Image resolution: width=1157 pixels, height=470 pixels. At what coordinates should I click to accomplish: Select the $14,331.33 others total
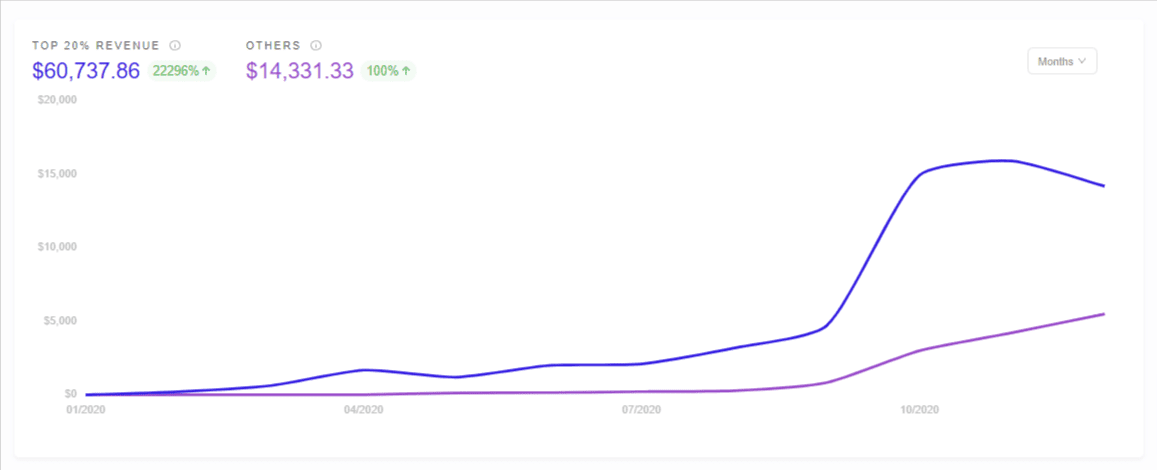tap(300, 71)
